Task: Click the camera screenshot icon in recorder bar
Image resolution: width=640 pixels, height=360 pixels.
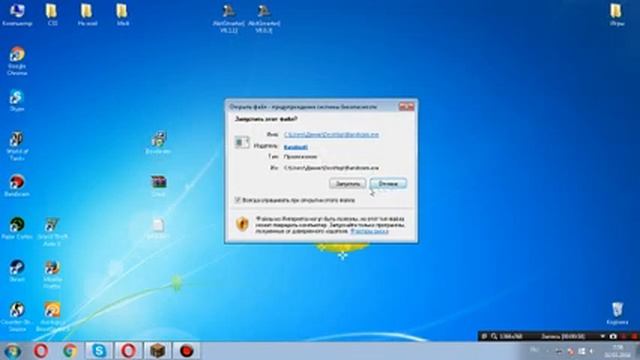Action: [x=613, y=336]
